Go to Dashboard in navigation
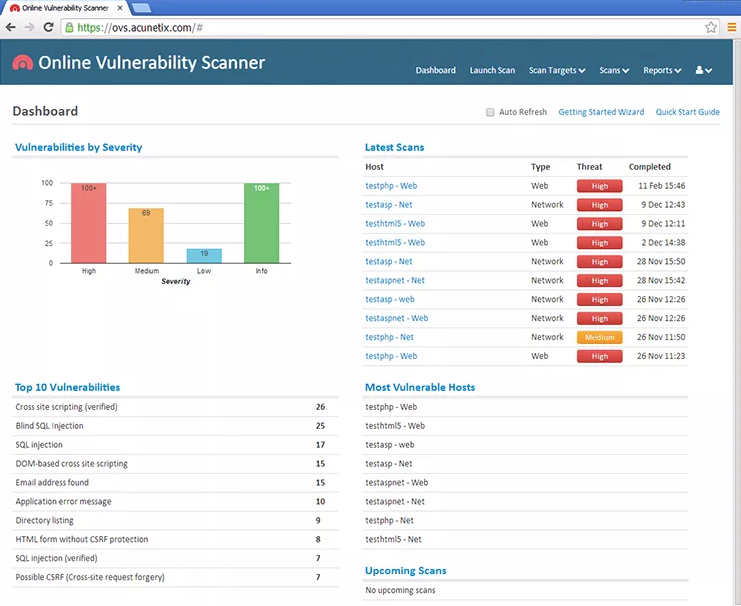This screenshot has height=606, width=741. 436,70
